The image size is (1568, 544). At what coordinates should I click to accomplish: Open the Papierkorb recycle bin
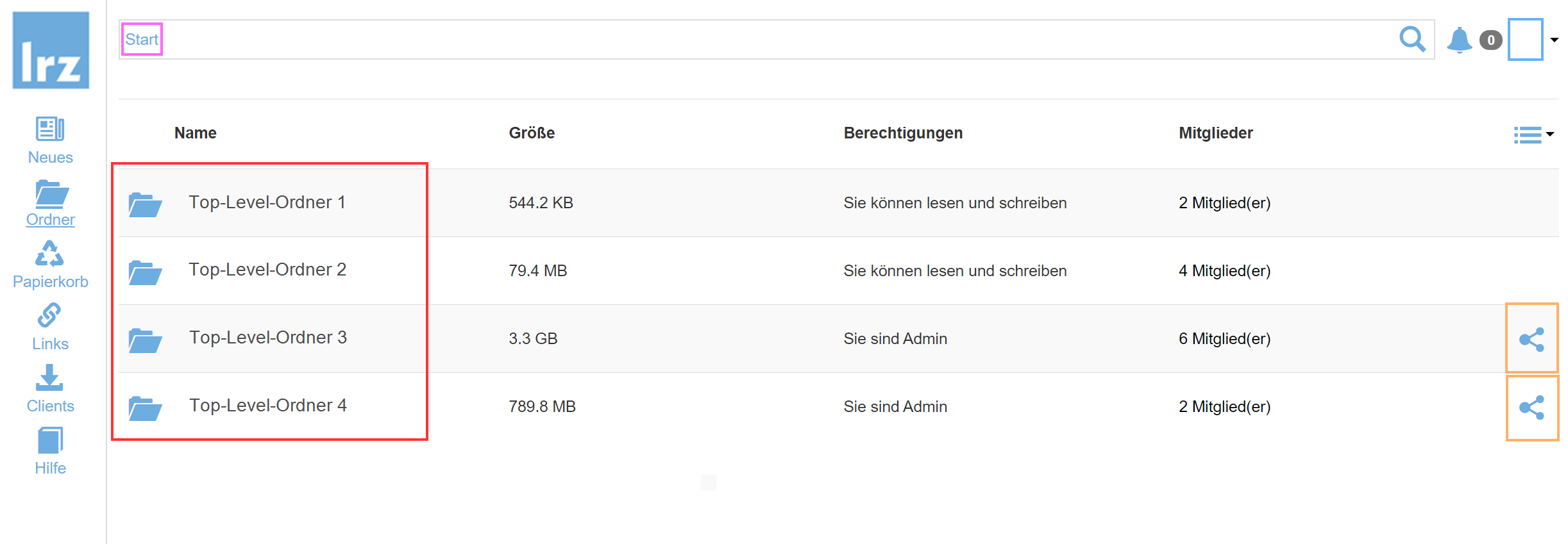(50, 265)
